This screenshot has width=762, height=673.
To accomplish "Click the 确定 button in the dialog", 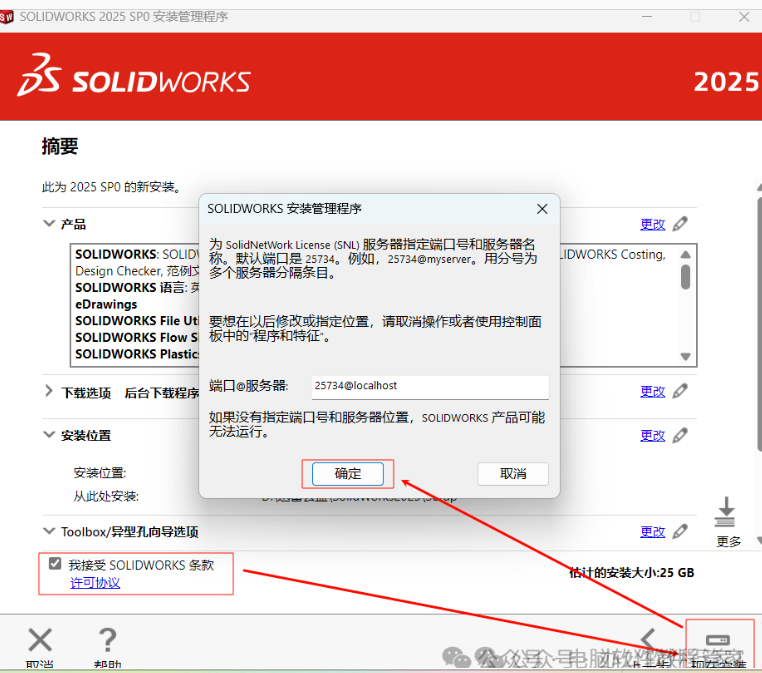I will (x=347, y=473).
